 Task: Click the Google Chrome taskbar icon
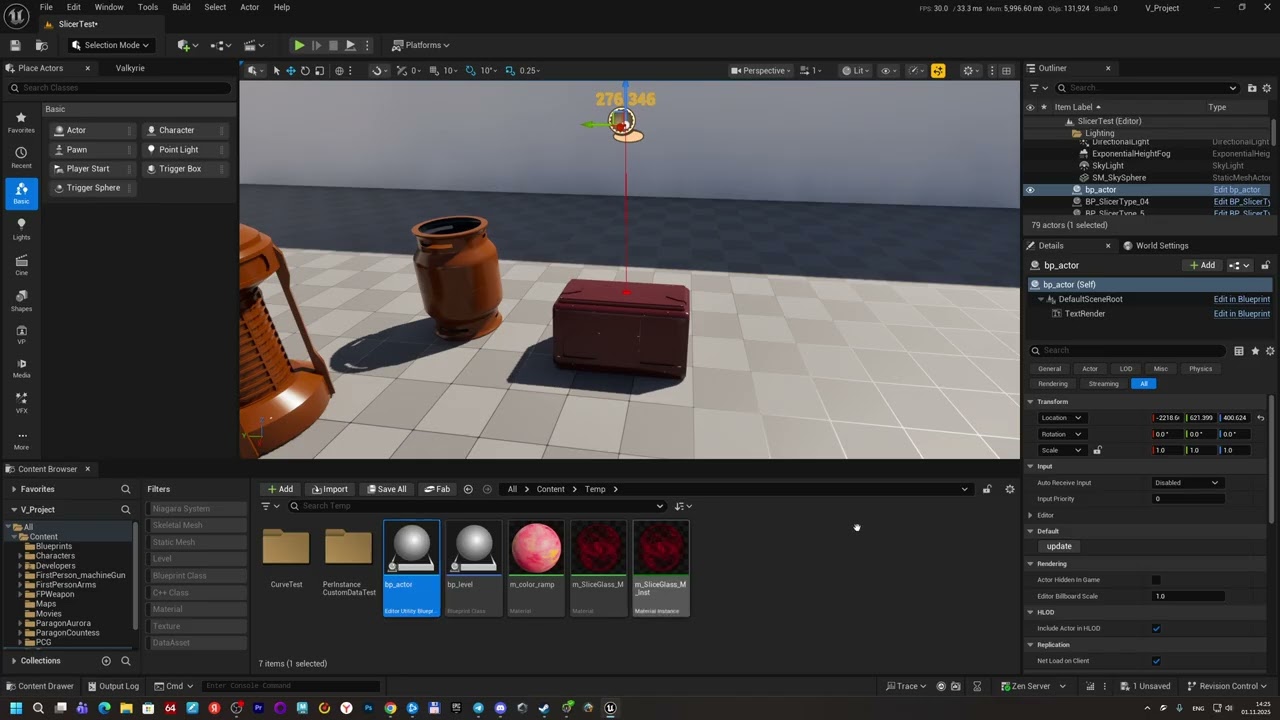coord(390,708)
